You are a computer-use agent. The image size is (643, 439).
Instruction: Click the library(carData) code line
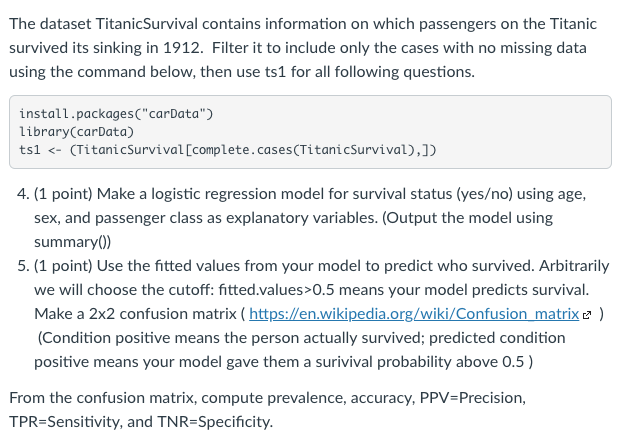pyautogui.click(x=76, y=132)
